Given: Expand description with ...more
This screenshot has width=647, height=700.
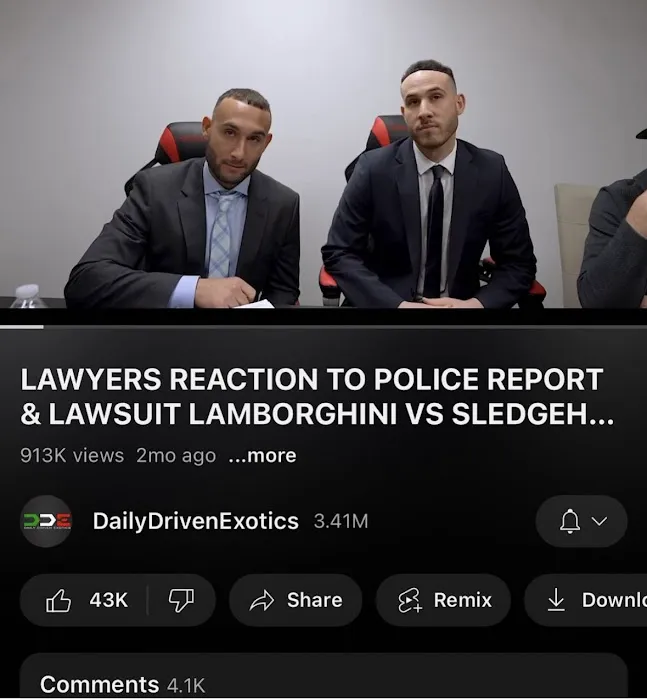Looking at the screenshot, I should click(262, 456).
